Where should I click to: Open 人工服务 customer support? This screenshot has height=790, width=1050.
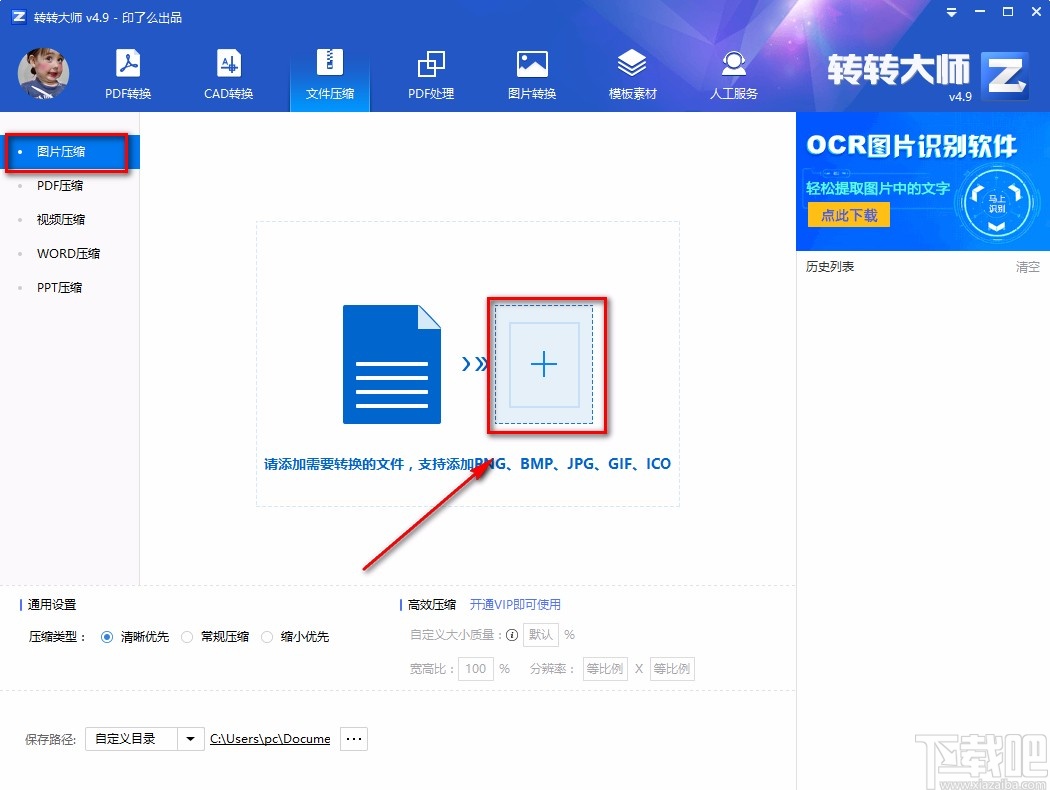(733, 72)
